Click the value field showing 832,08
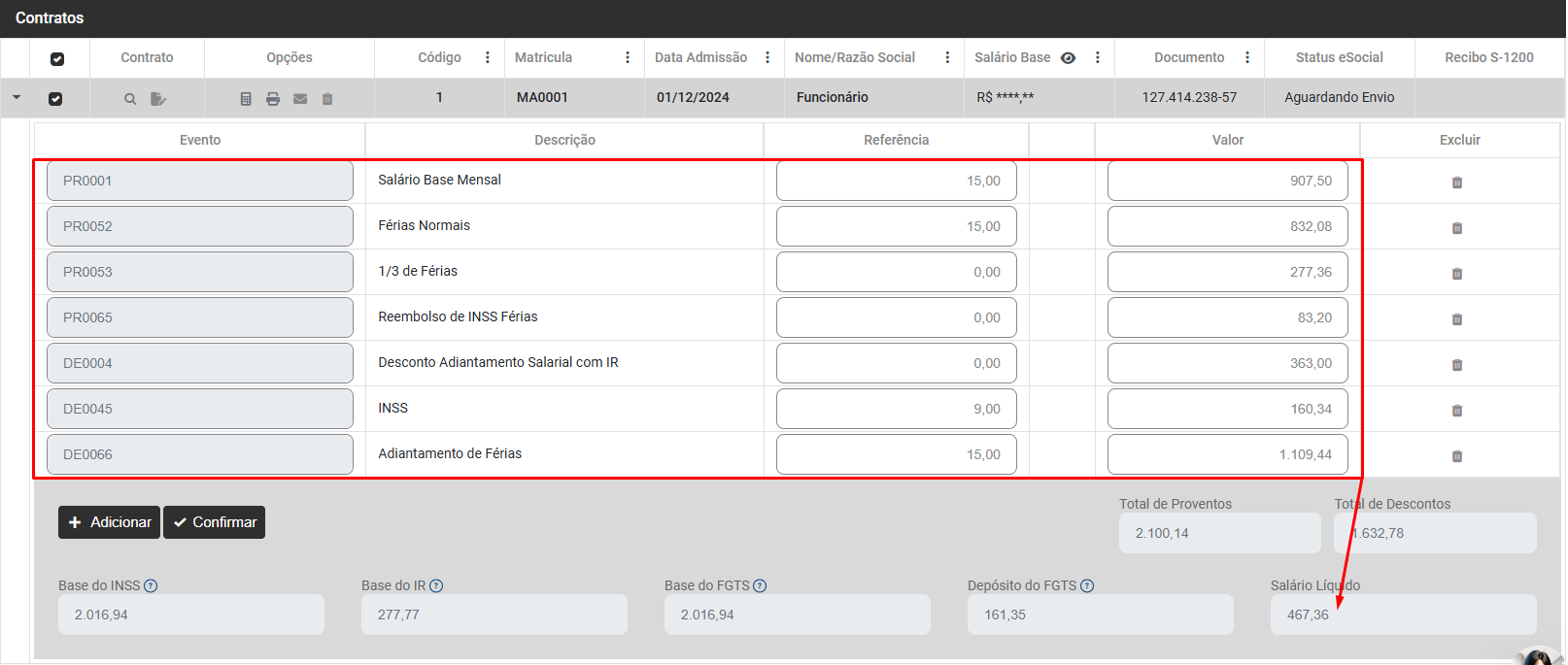 click(x=1228, y=226)
